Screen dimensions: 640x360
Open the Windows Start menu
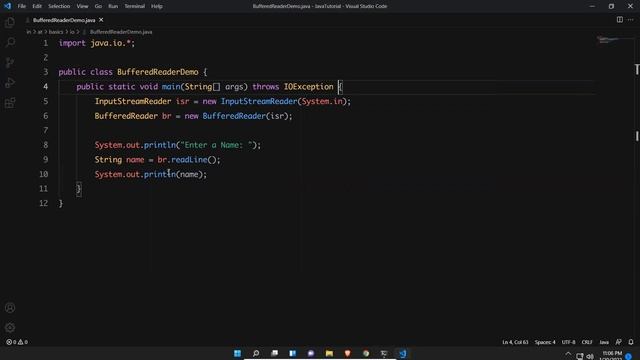click(237, 353)
